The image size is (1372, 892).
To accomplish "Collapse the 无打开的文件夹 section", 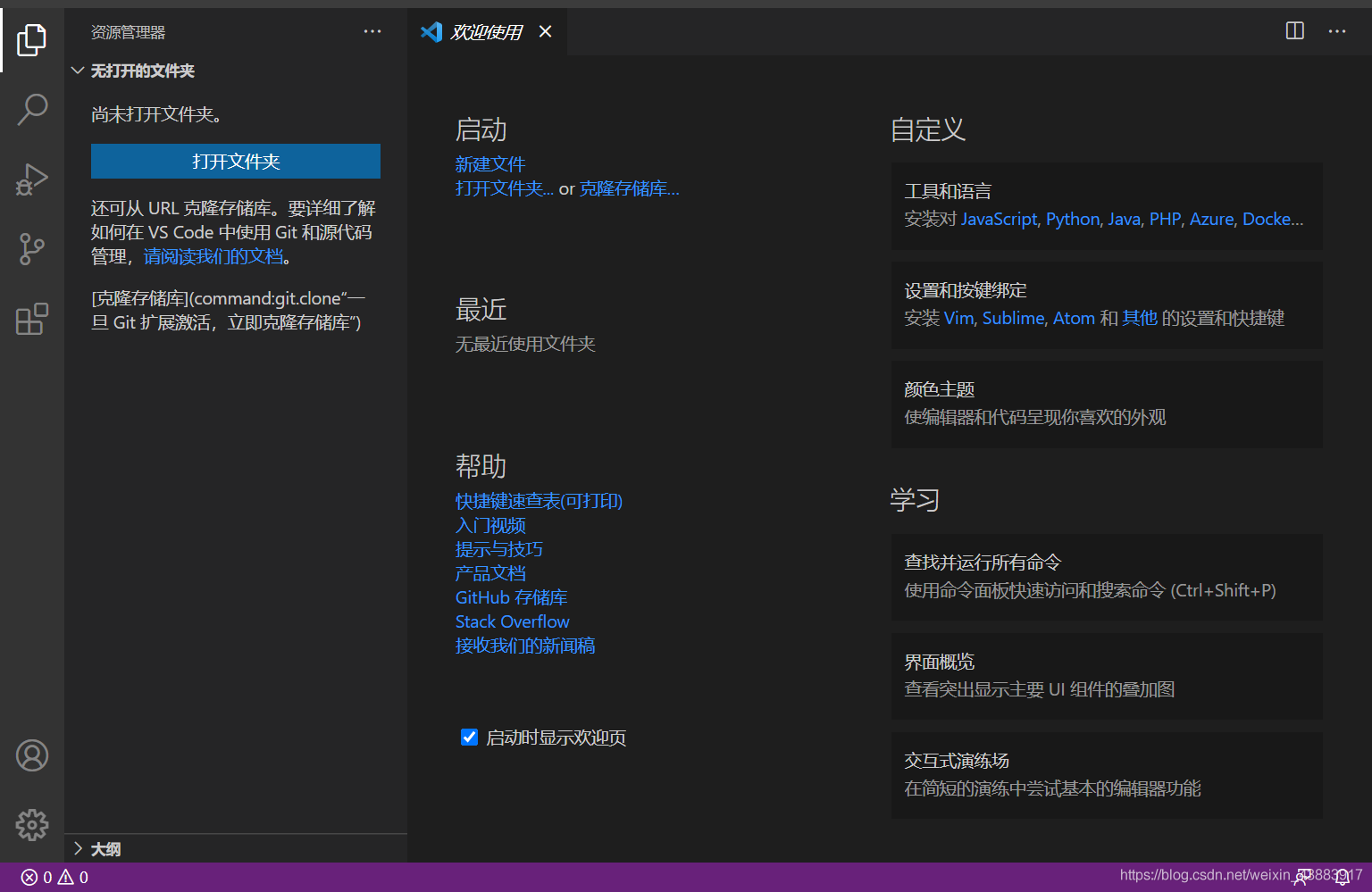I will pyautogui.click(x=79, y=71).
